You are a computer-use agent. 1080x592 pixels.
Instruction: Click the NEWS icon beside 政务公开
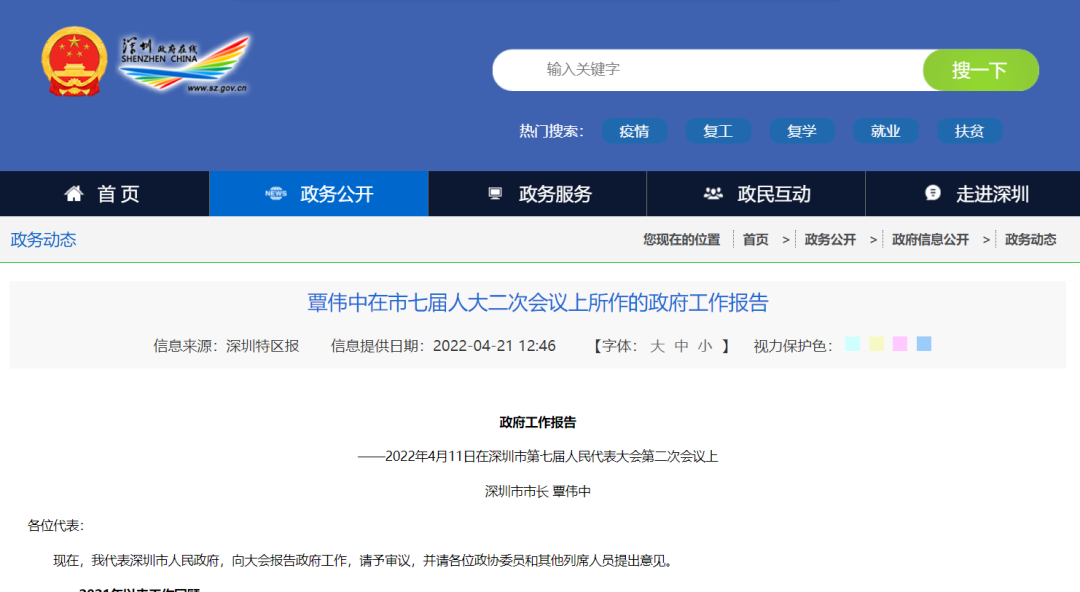[275, 193]
